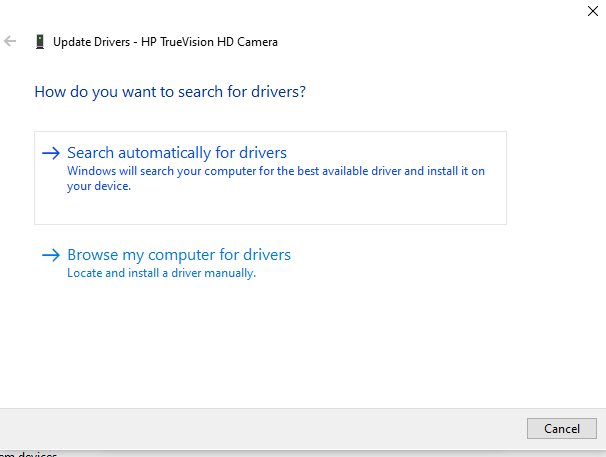Select Browse my computer for drivers

coord(179,255)
